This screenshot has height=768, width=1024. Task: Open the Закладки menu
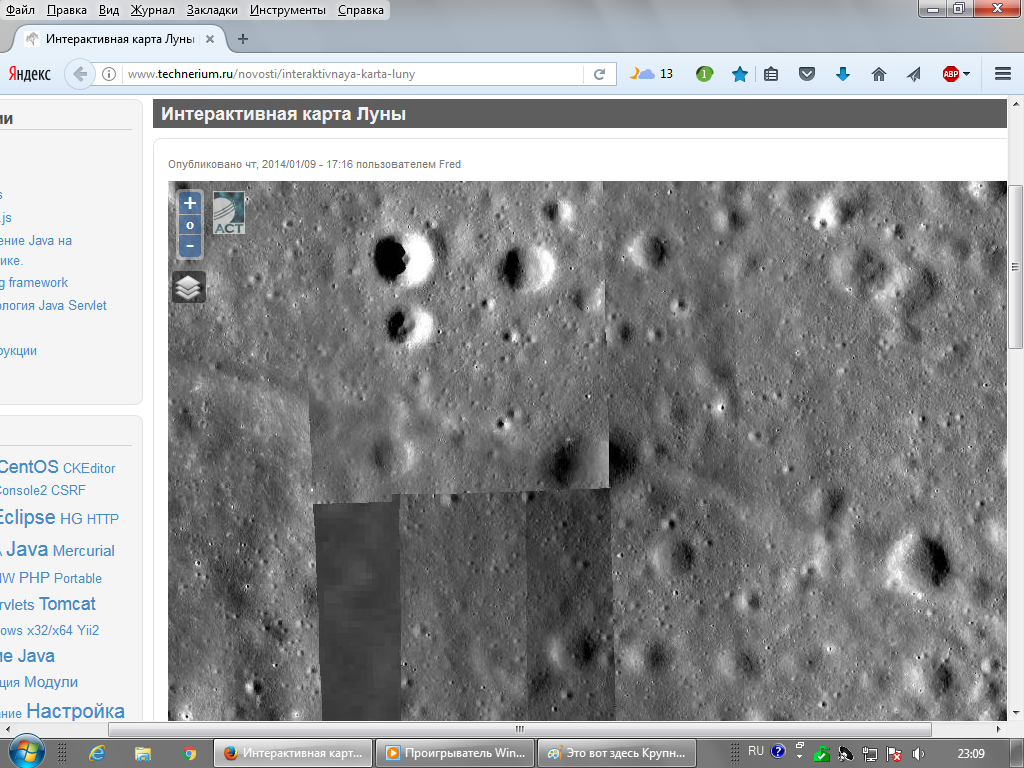[x=212, y=10]
